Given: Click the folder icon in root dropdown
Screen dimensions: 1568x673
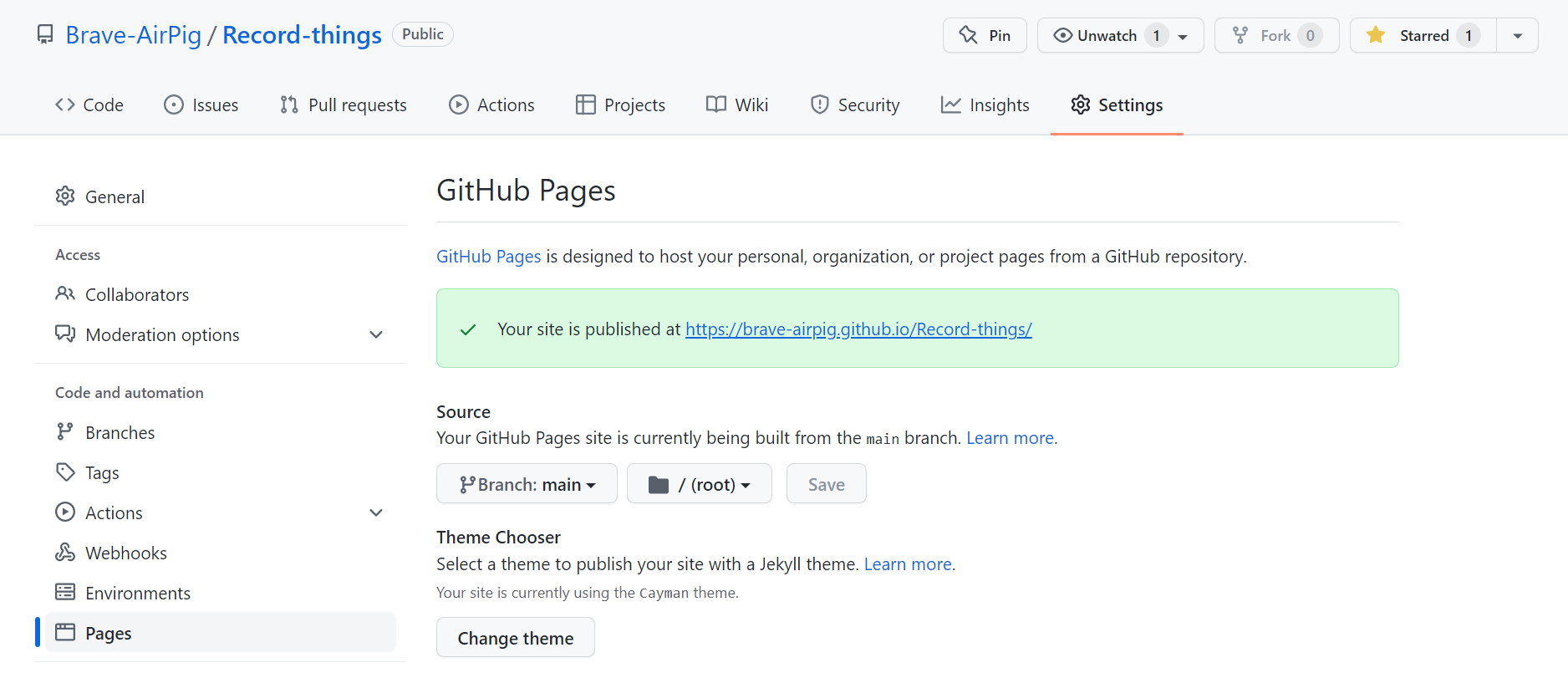Looking at the screenshot, I should tap(659, 485).
